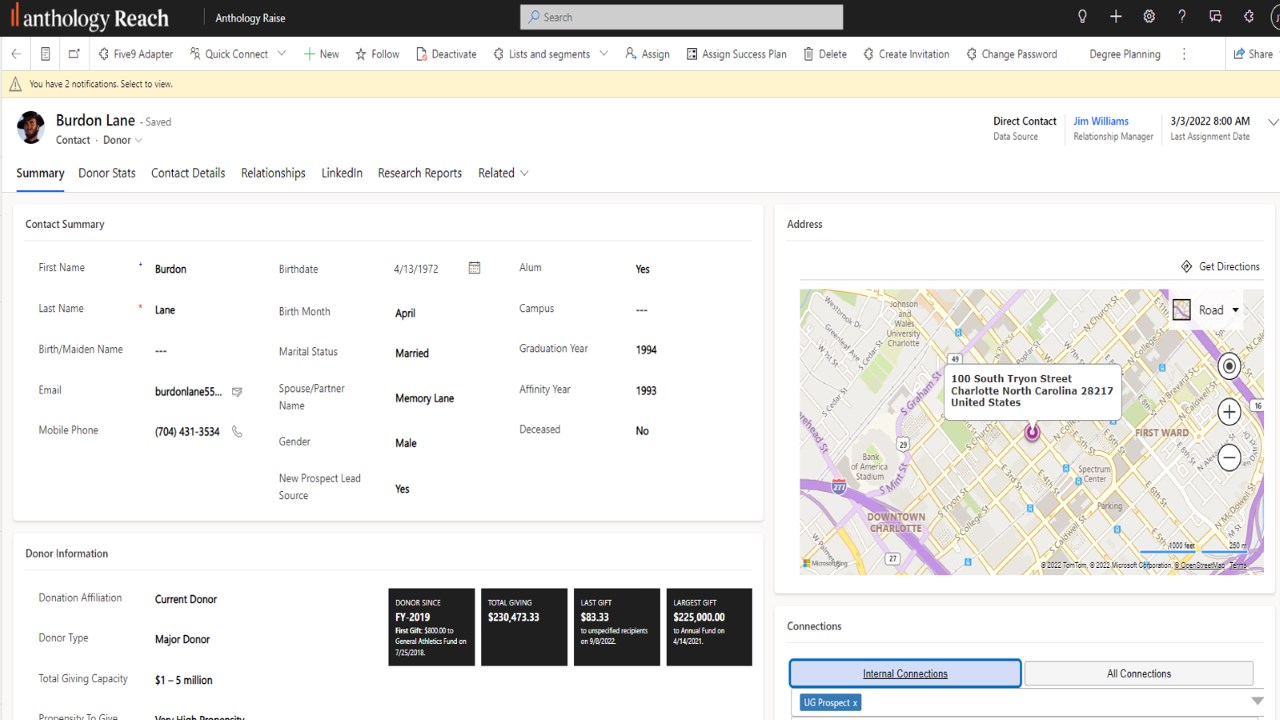Expand the Lists and segments dropdown
Image resolution: width=1280 pixels, height=720 pixels.
[603, 54]
